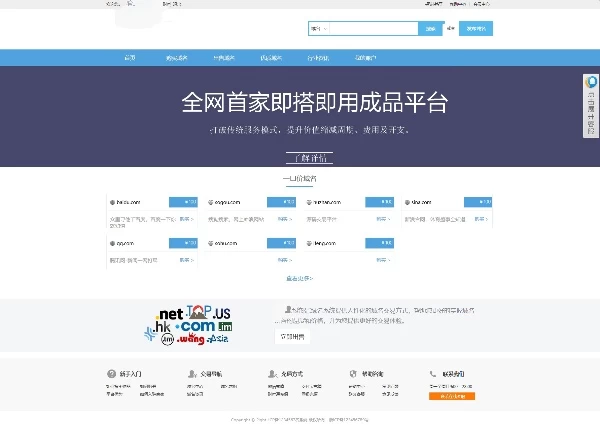
Task: Open the floating online service widget icon
Action: 591,82
